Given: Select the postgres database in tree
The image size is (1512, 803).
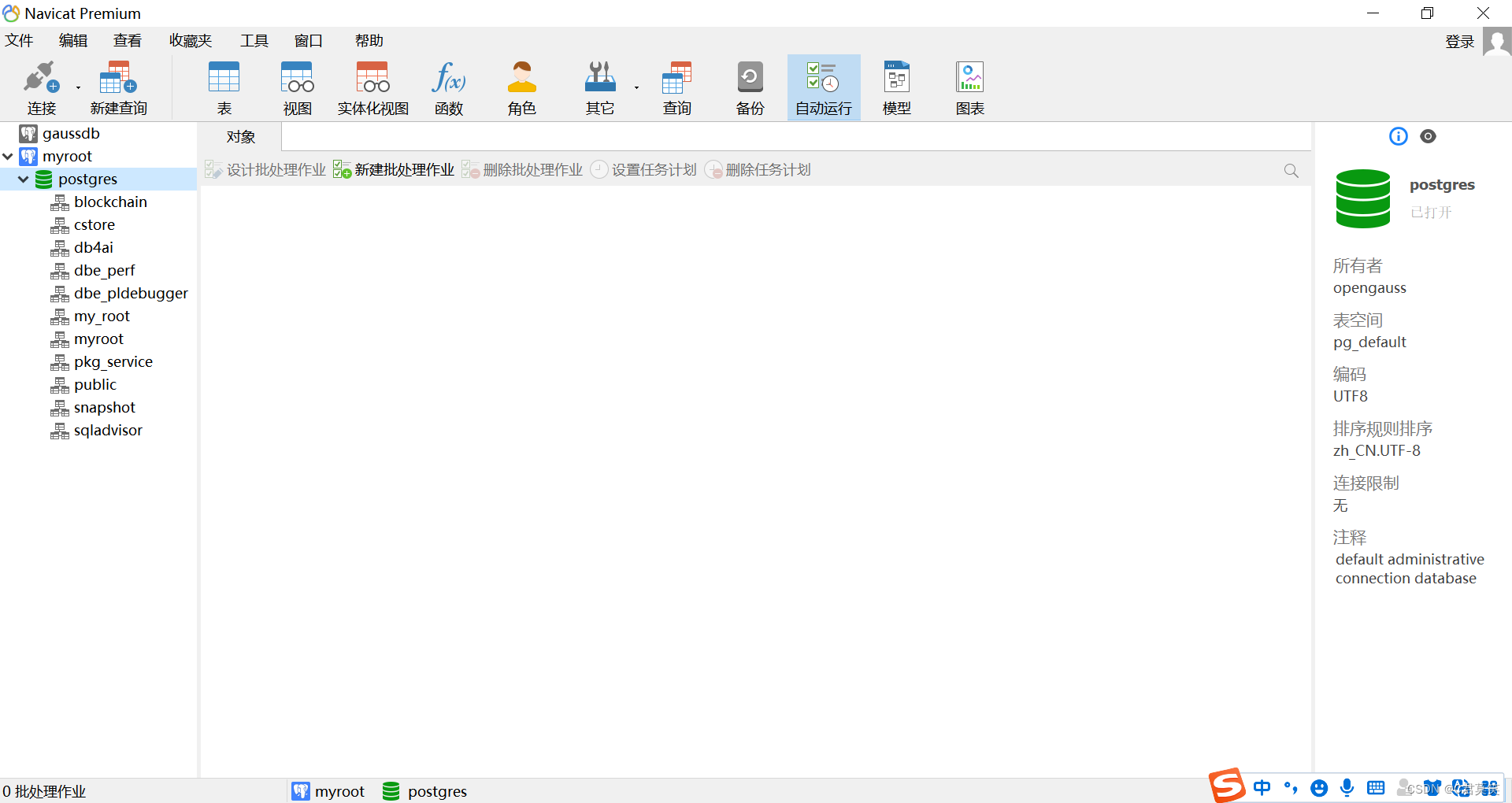Looking at the screenshot, I should [87, 179].
